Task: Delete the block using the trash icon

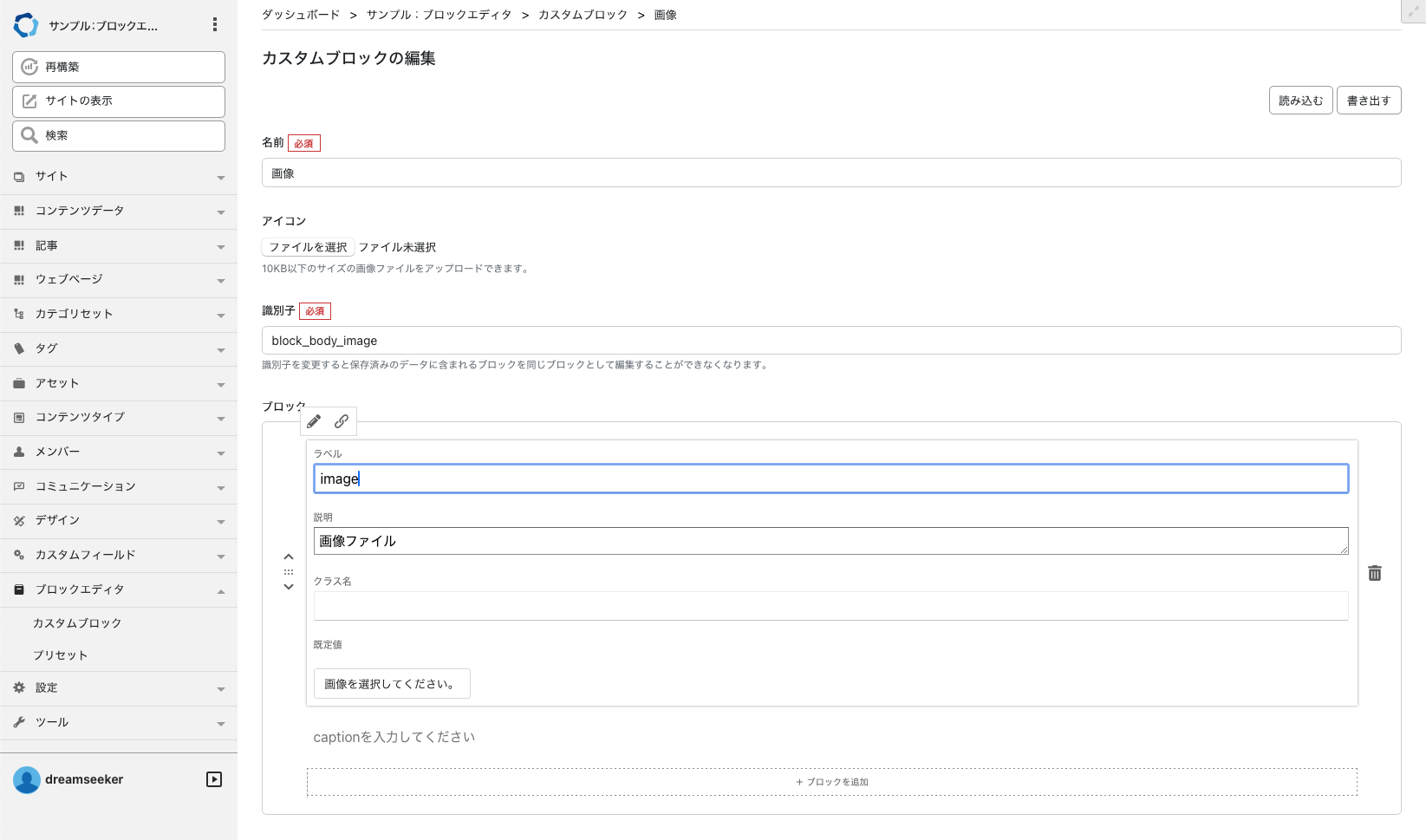Action: click(x=1375, y=573)
